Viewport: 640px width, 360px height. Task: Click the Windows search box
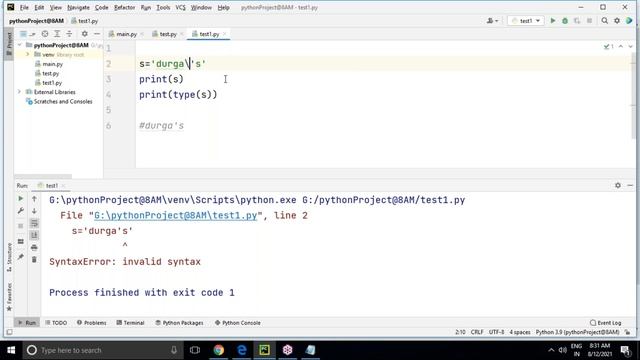pos(102,350)
